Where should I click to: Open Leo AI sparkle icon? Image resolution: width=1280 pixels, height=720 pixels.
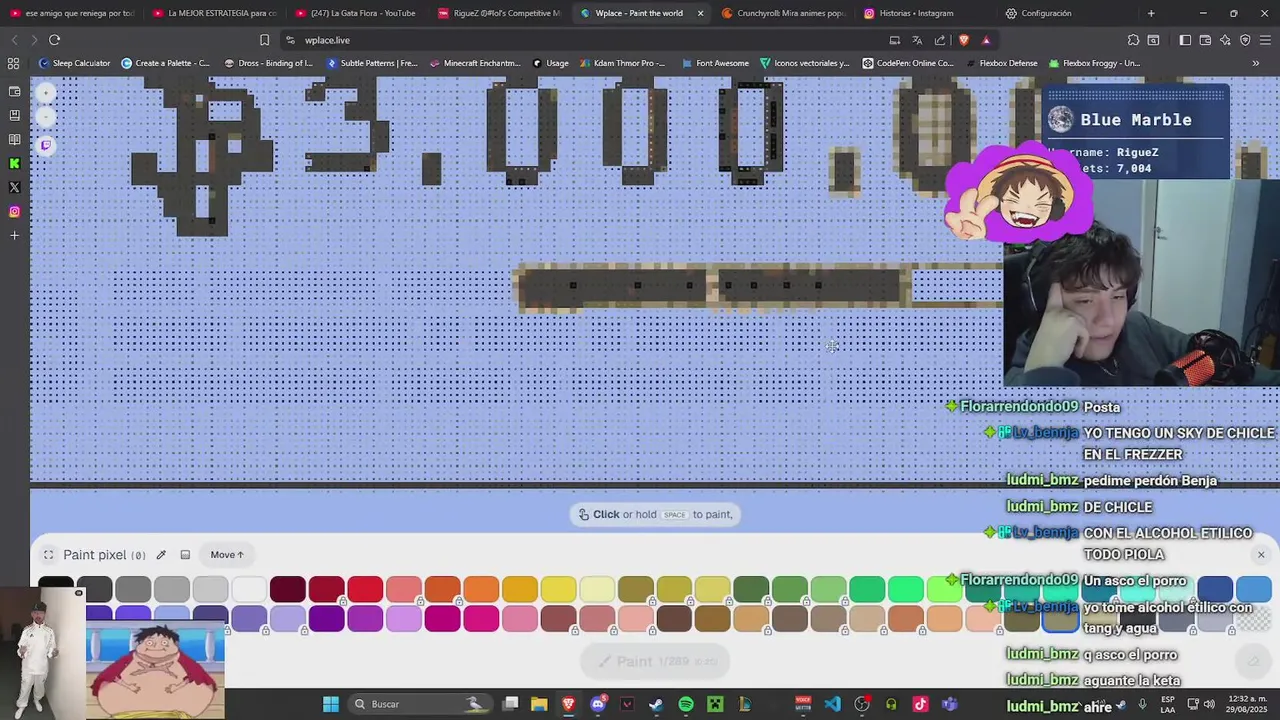pyautogui.click(x=1225, y=40)
